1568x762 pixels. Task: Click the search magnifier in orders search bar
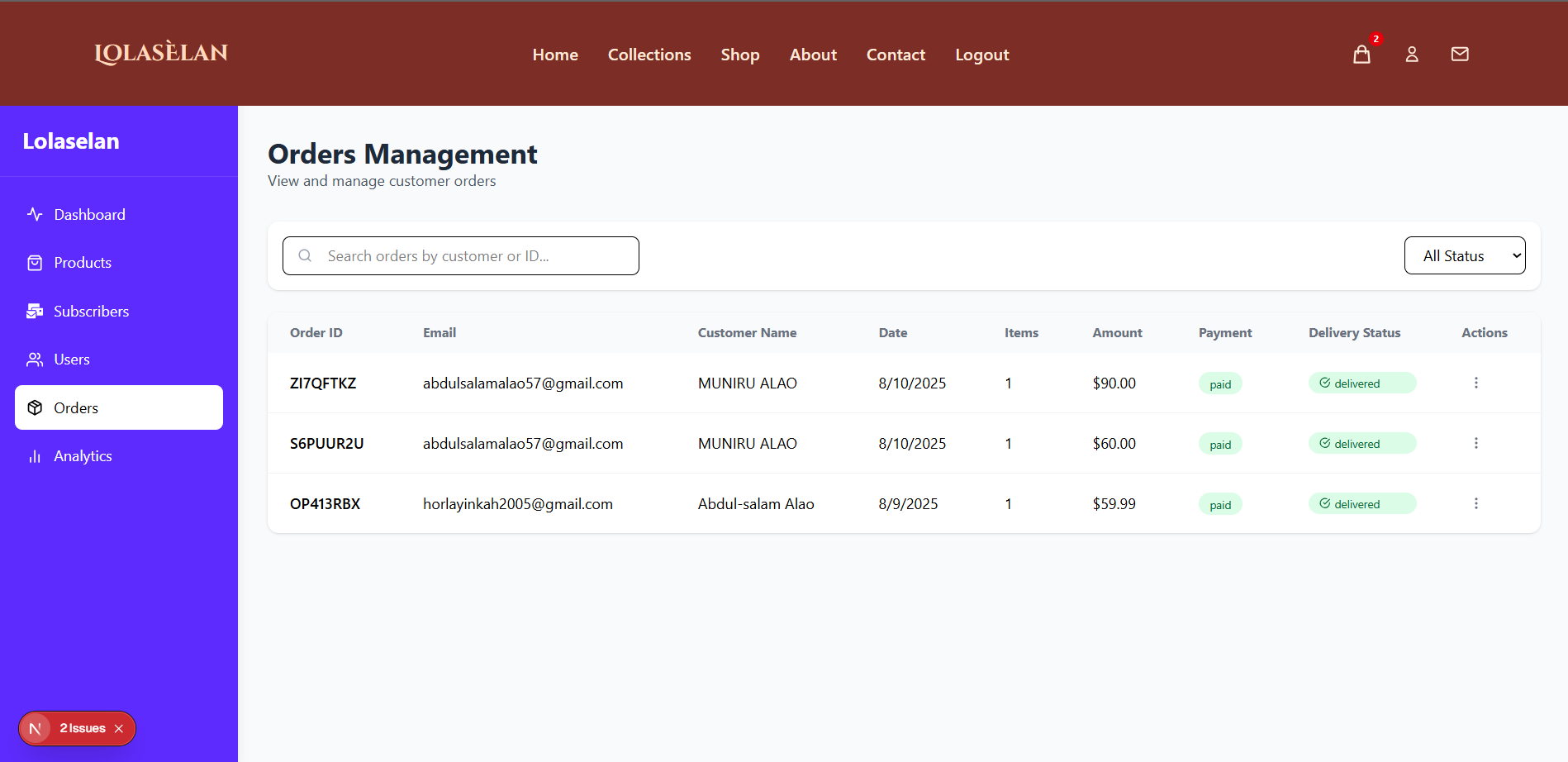305,255
